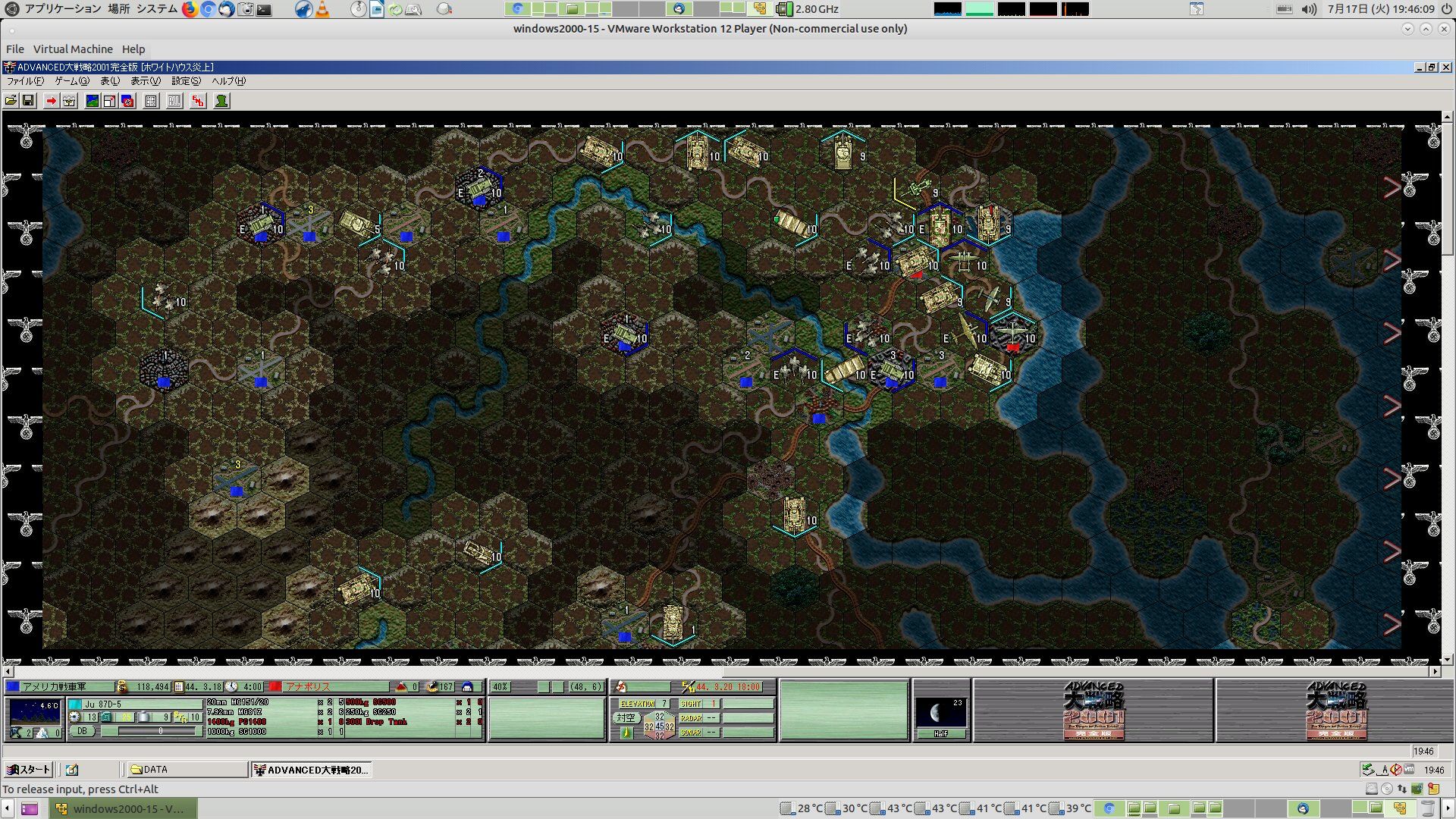Open the ファイル(F) menu
The height and width of the screenshot is (819, 1456).
(25, 81)
